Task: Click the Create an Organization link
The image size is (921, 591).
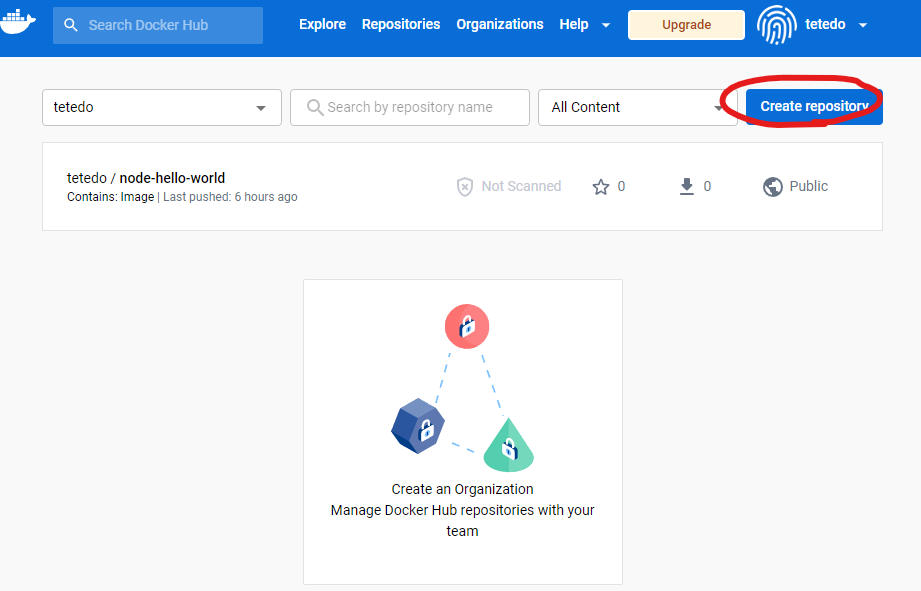Action: 462,489
